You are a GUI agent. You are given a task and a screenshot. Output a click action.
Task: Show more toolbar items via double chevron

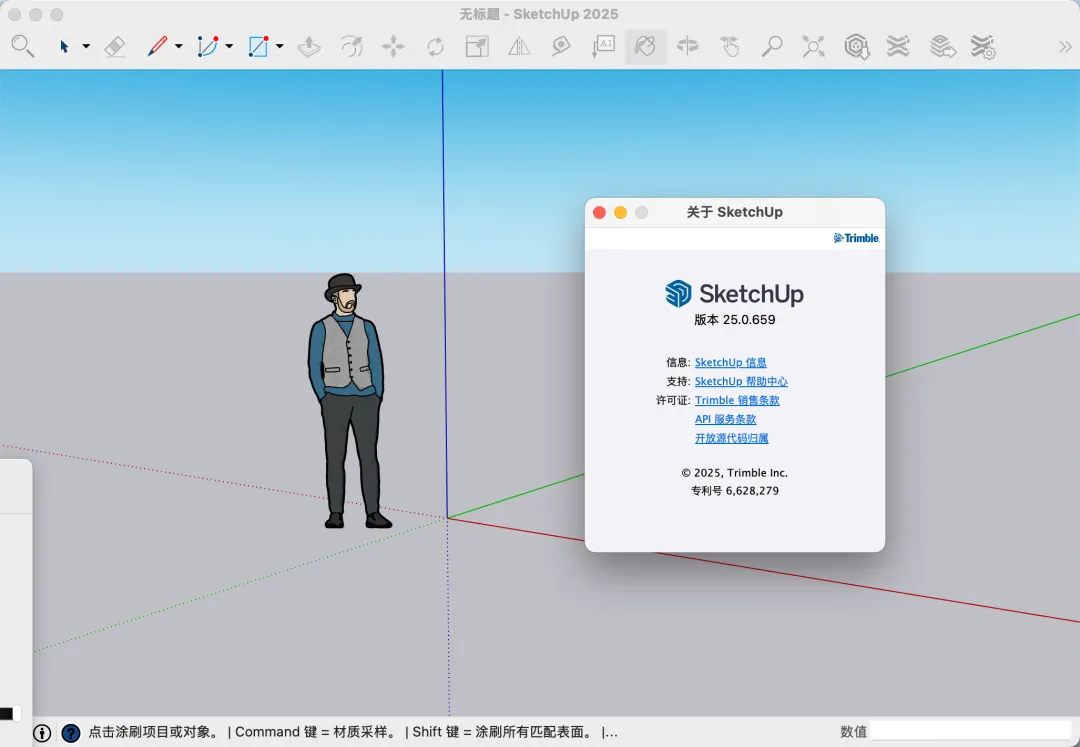(x=1065, y=47)
